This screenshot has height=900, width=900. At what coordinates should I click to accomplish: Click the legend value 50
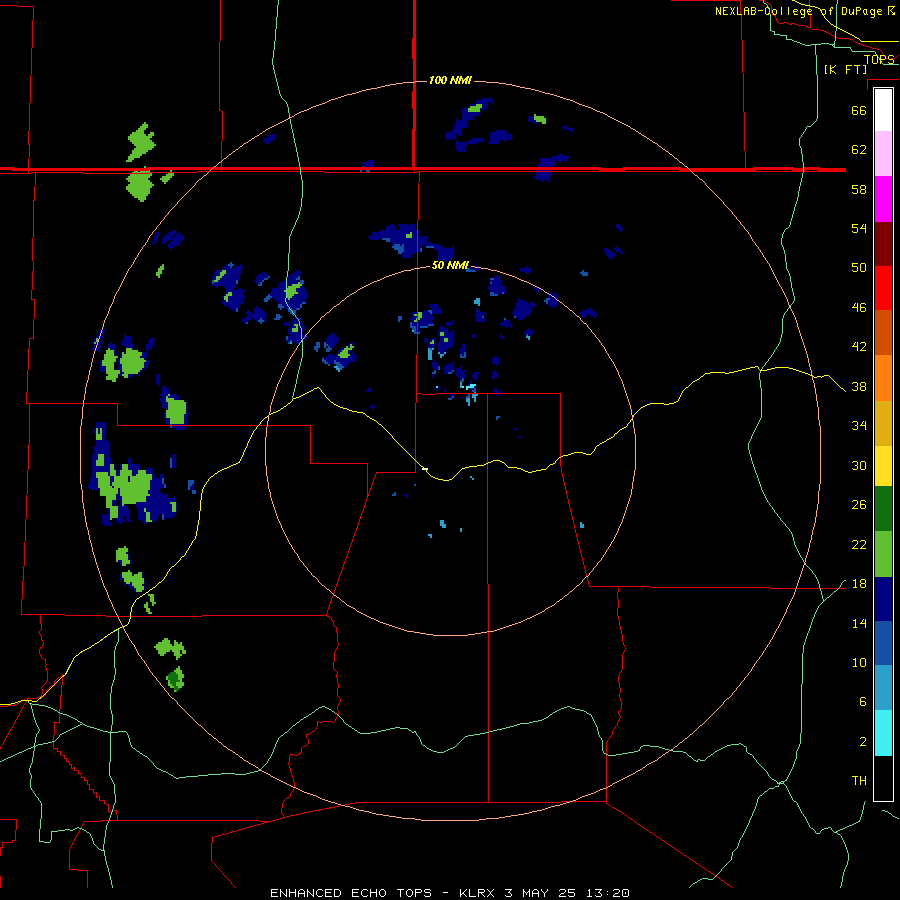(859, 267)
